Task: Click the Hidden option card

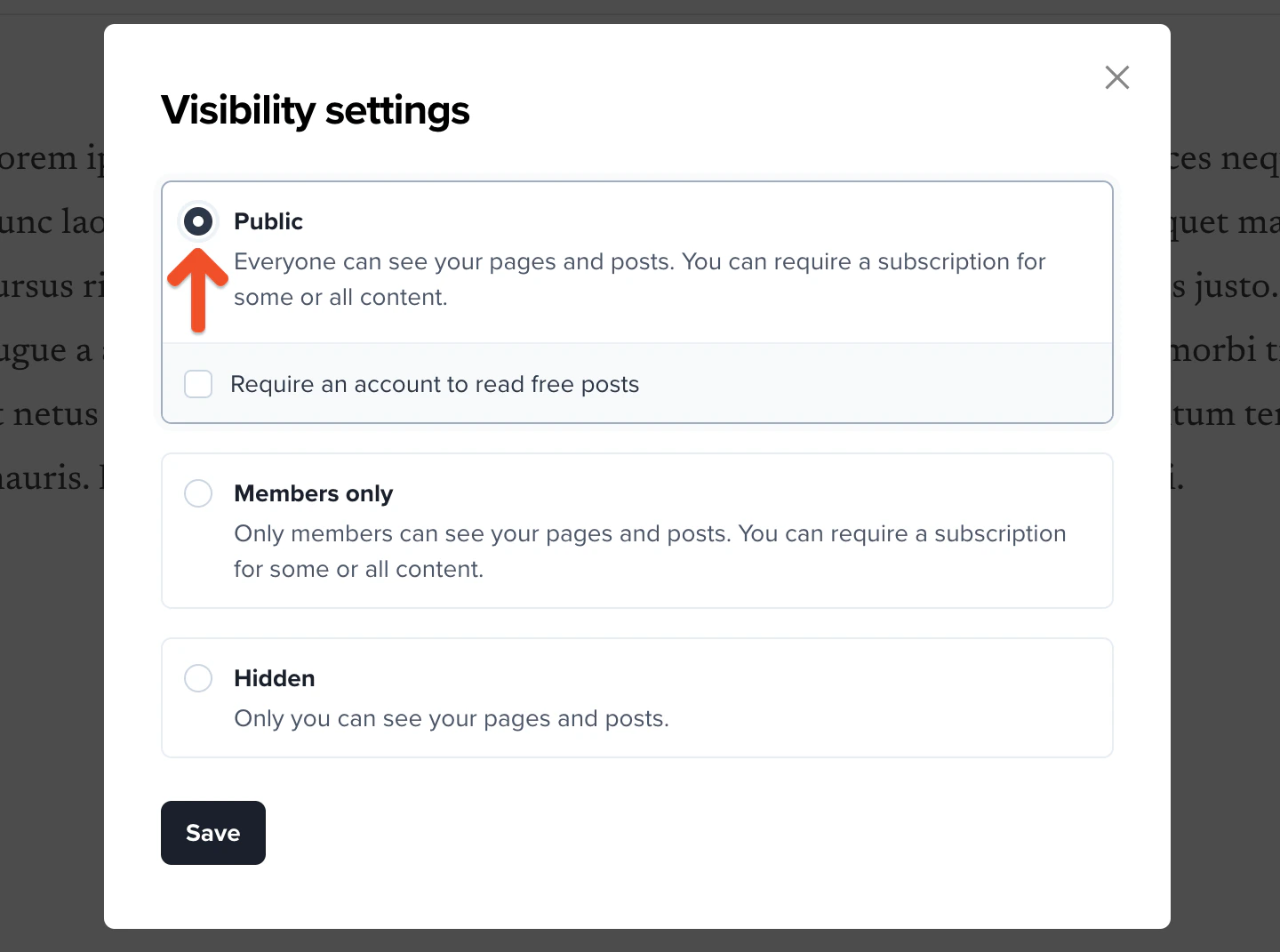Action: click(636, 698)
